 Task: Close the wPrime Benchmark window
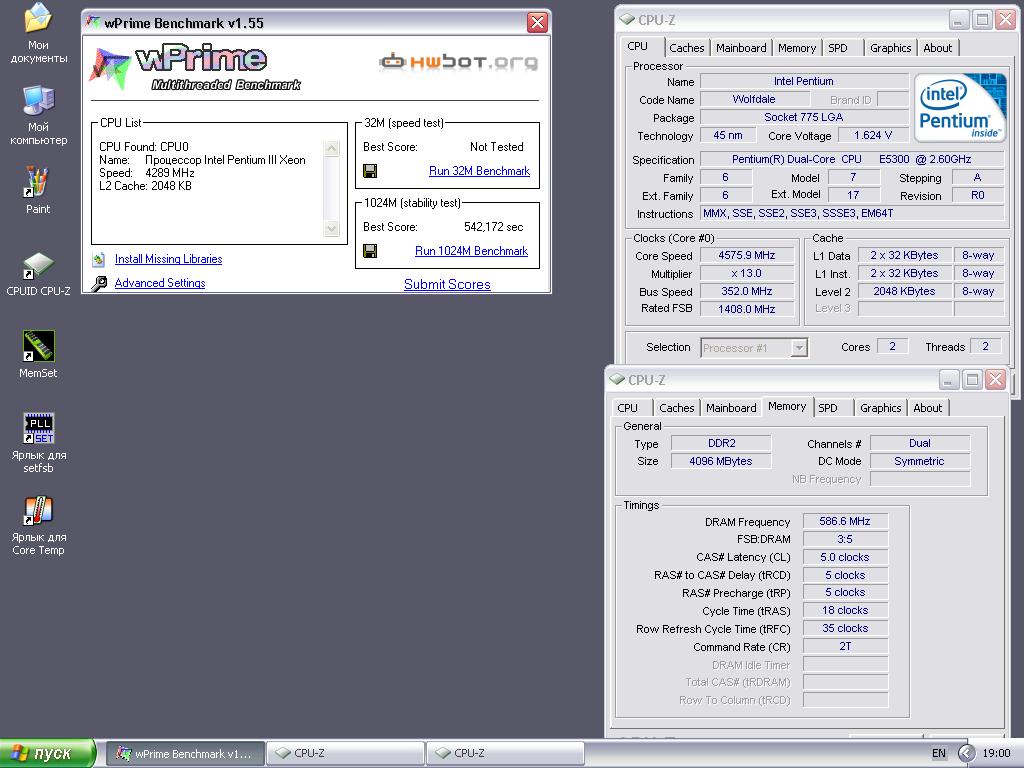[537, 23]
